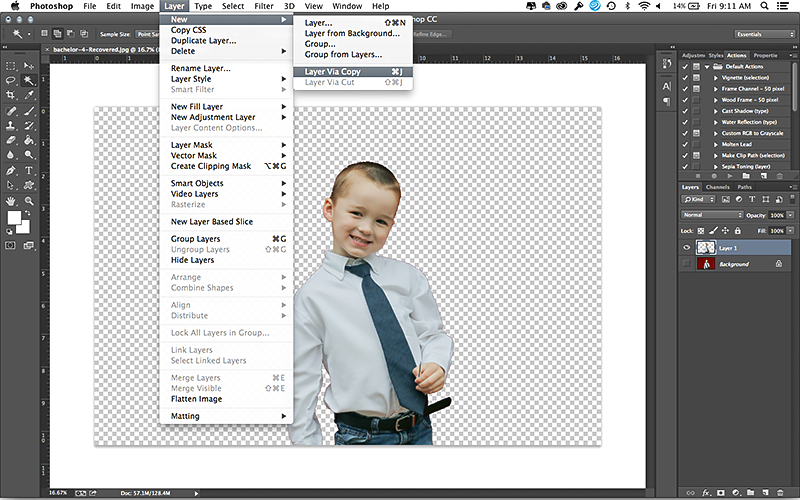Select the Path Selection tool

click(10, 185)
